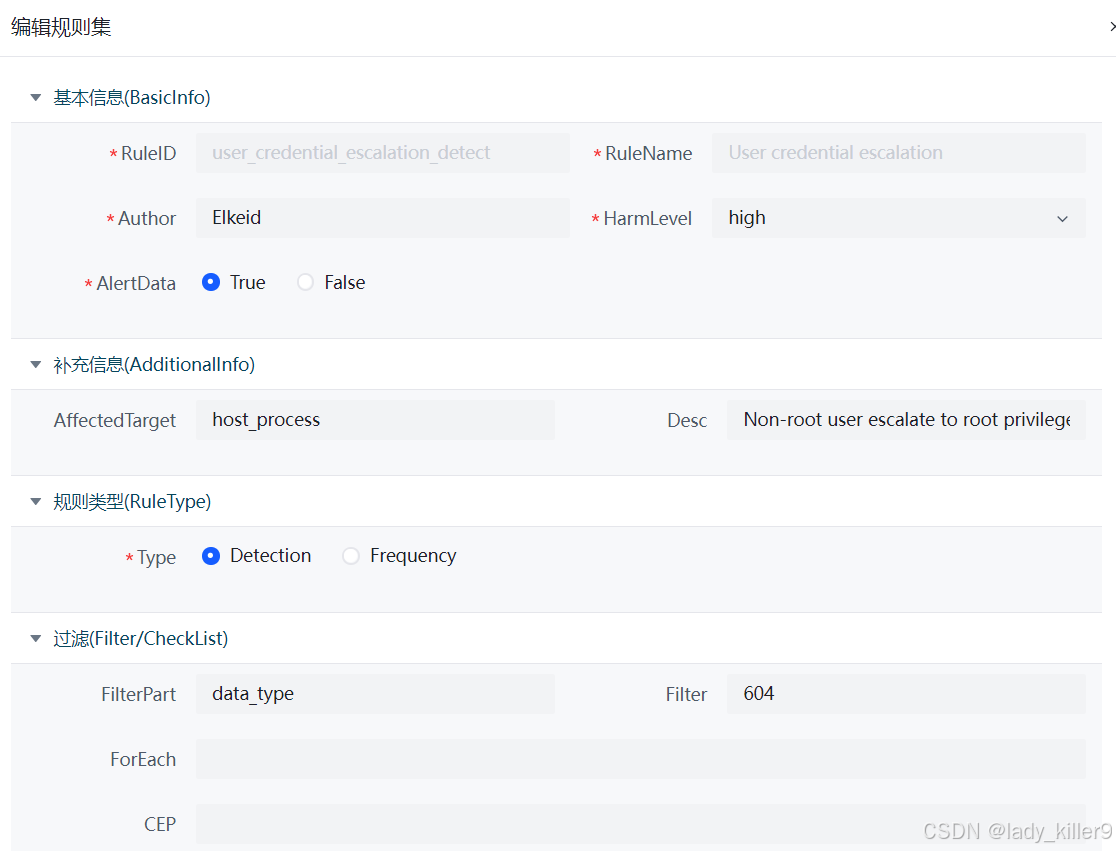Click the 基本信息(BasicInfo) section header

[x=132, y=98]
